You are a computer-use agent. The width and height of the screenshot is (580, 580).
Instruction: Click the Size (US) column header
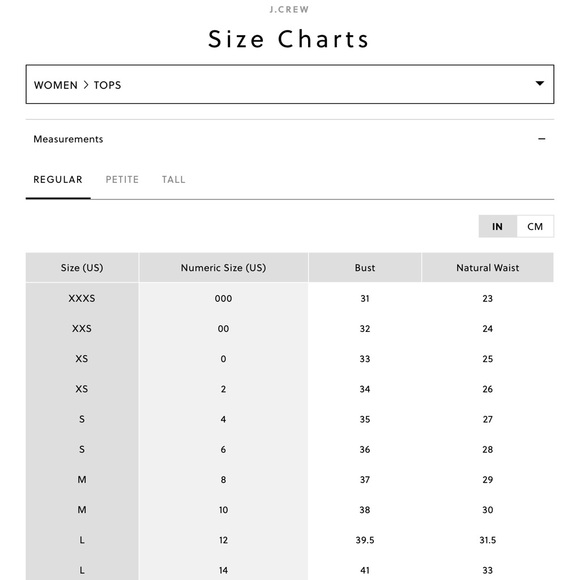point(82,268)
